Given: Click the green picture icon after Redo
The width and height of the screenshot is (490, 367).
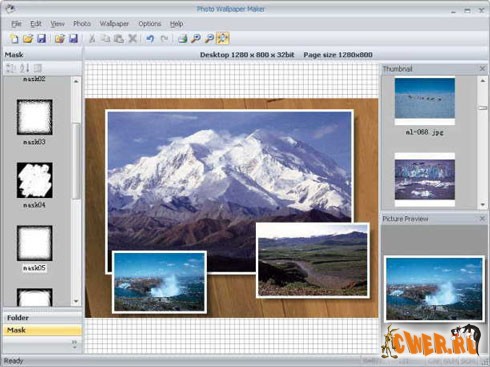Looking at the screenshot, I should (182, 39).
